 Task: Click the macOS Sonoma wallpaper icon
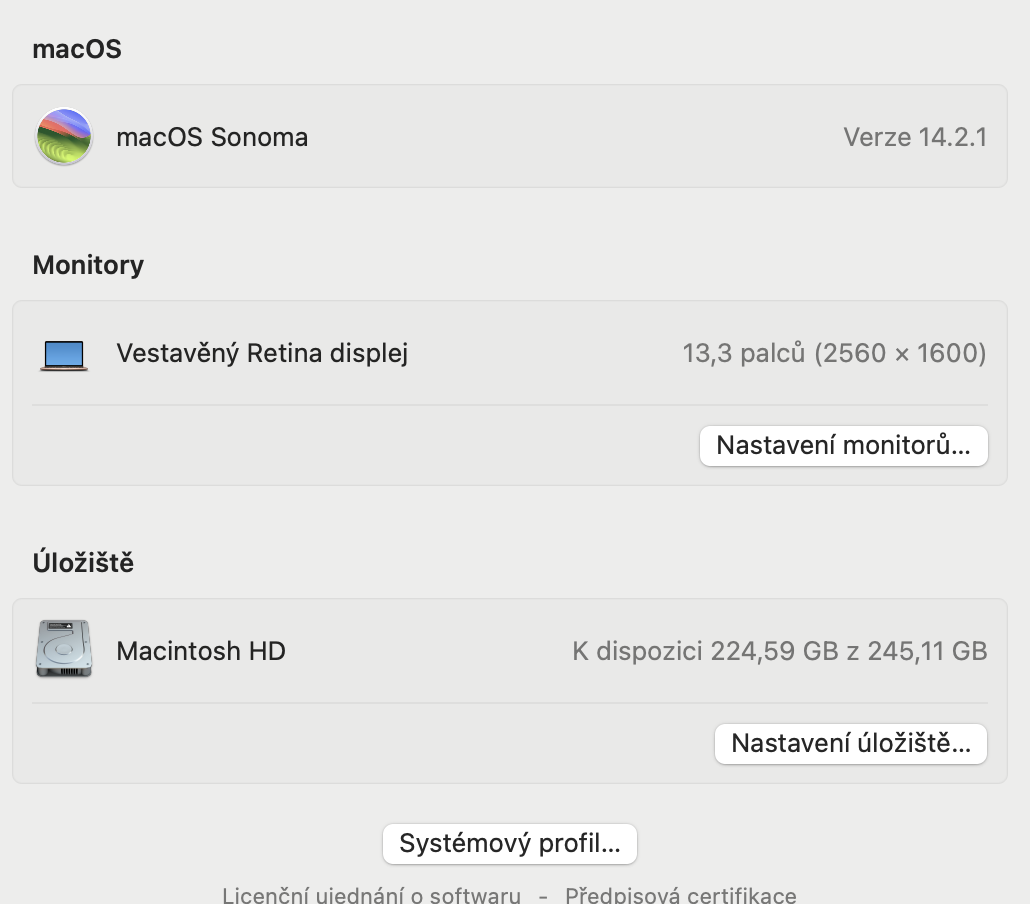[64, 137]
